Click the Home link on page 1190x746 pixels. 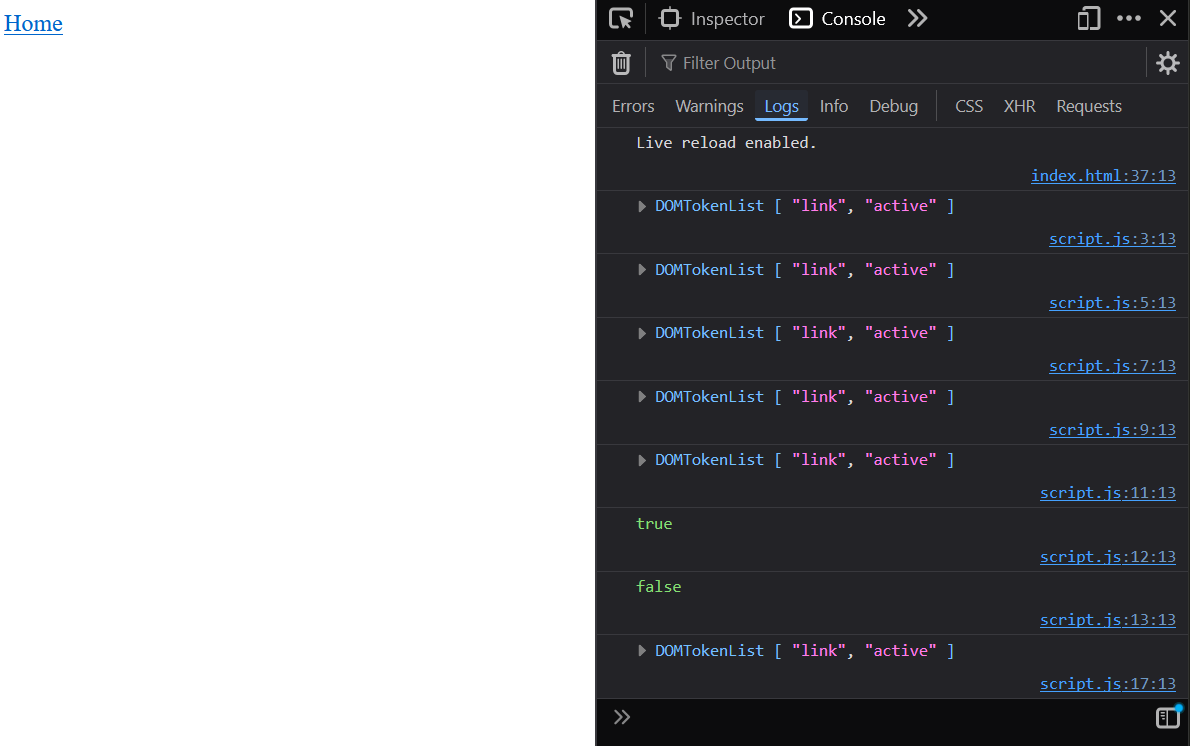coord(33,23)
